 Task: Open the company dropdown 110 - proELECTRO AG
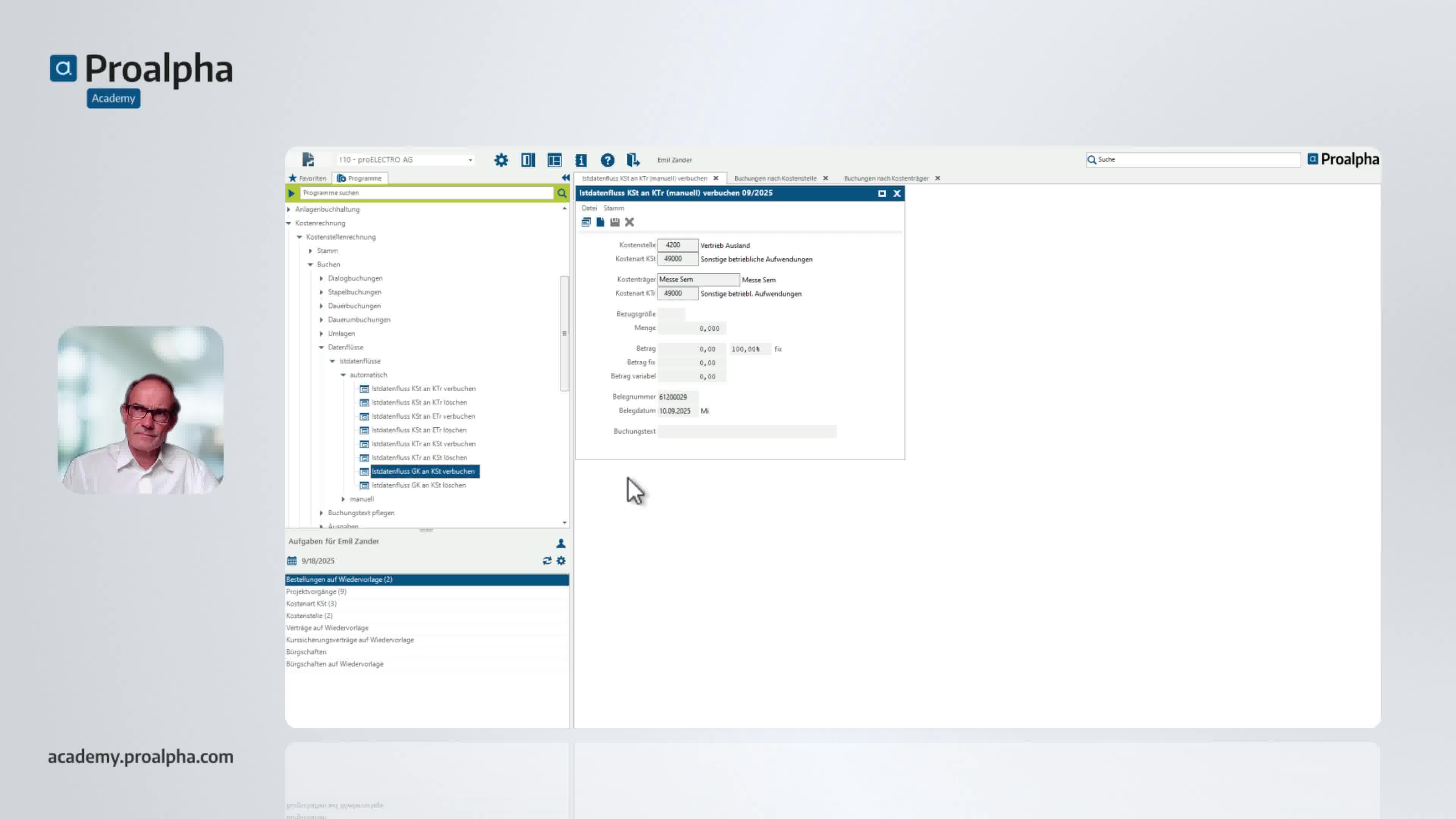tap(470, 160)
